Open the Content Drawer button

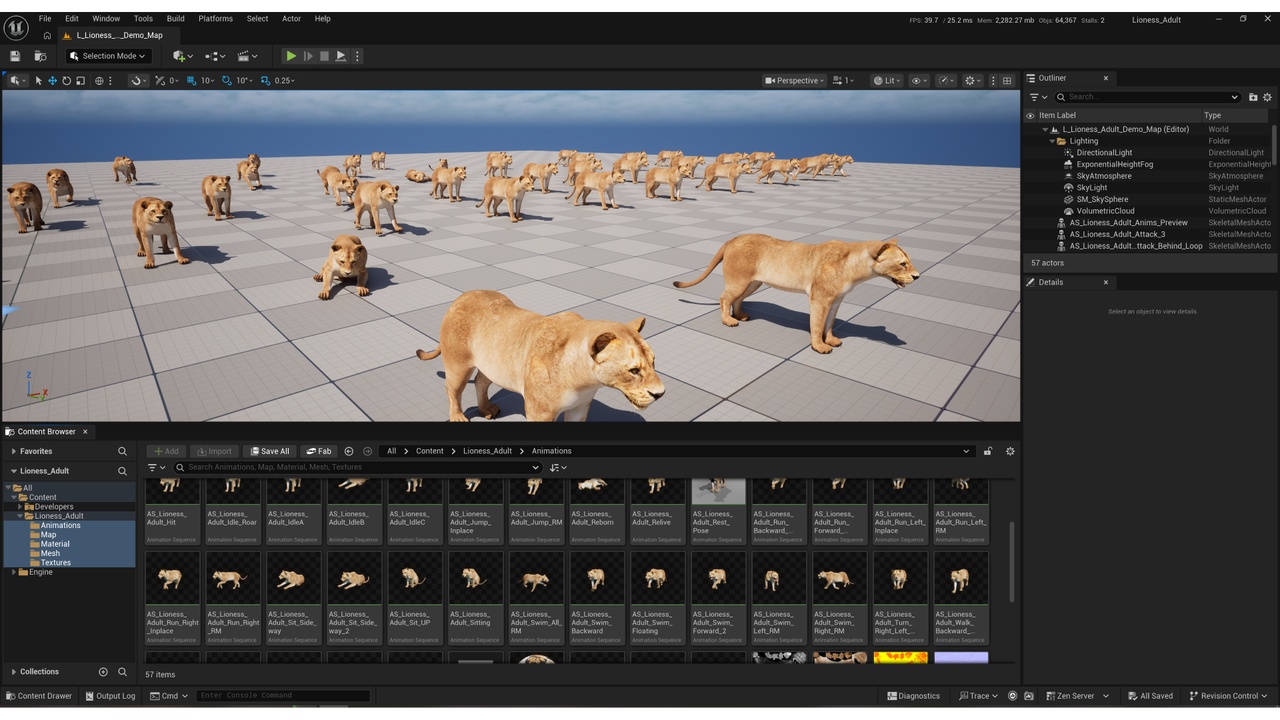tap(38, 696)
